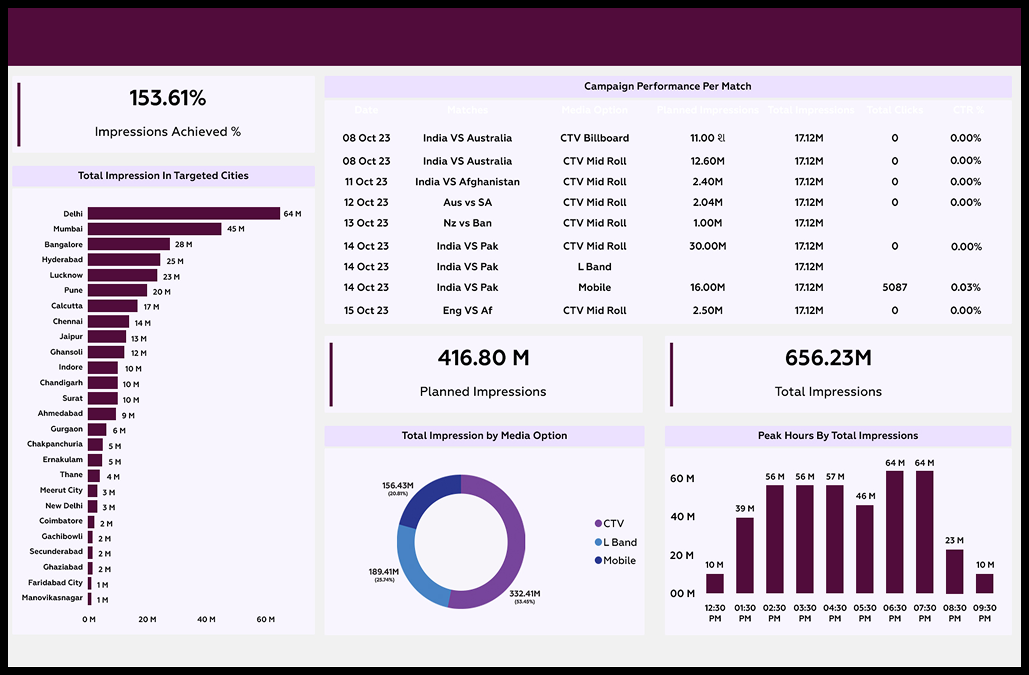Click the CTV legend color dot

pos(599,523)
